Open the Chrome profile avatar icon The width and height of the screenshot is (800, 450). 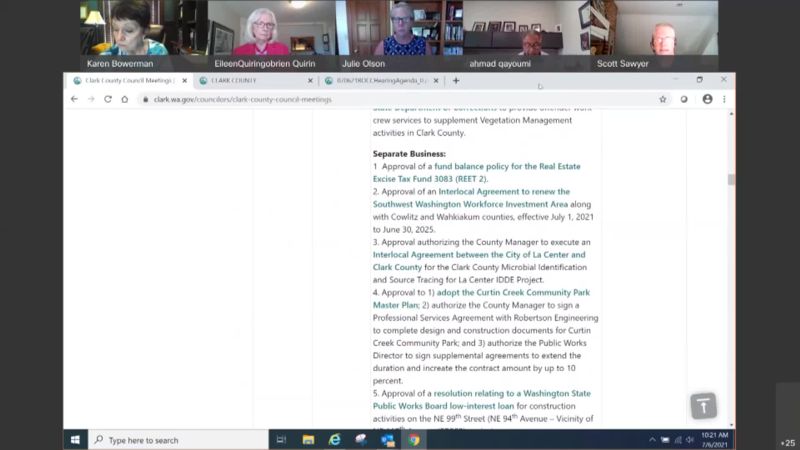pos(707,99)
